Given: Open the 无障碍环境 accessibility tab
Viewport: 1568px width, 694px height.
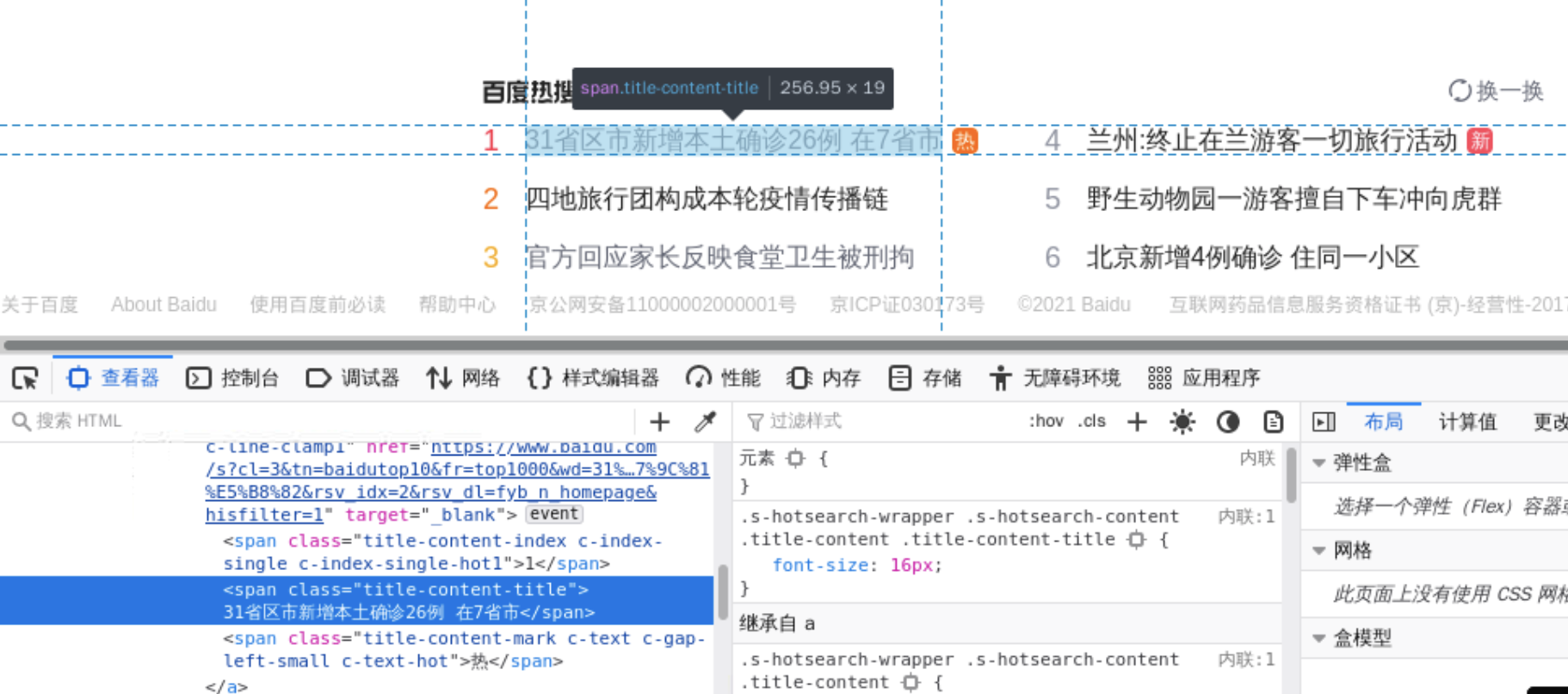Looking at the screenshot, I should [1054, 378].
